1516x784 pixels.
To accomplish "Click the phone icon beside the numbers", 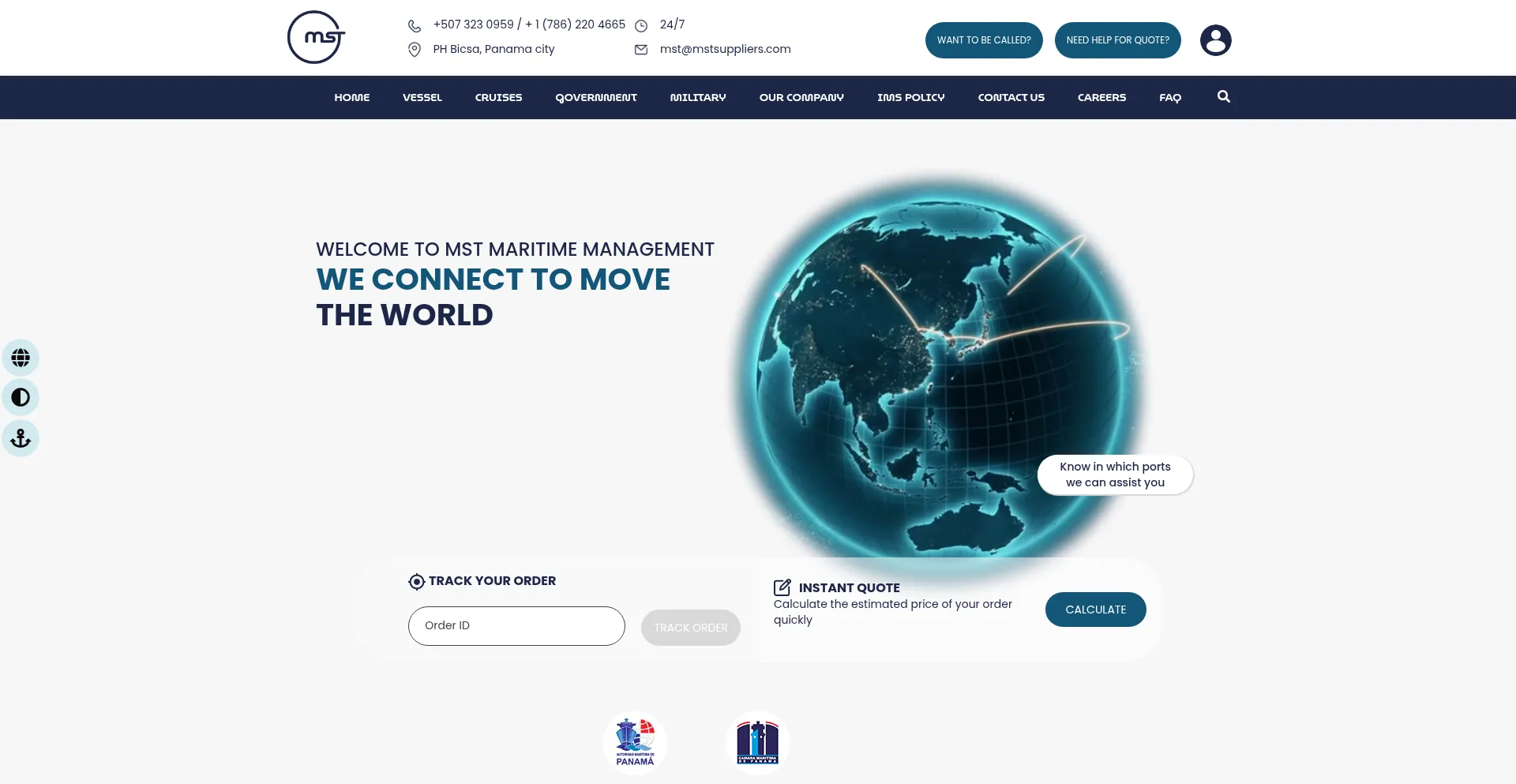I will point(415,26).
